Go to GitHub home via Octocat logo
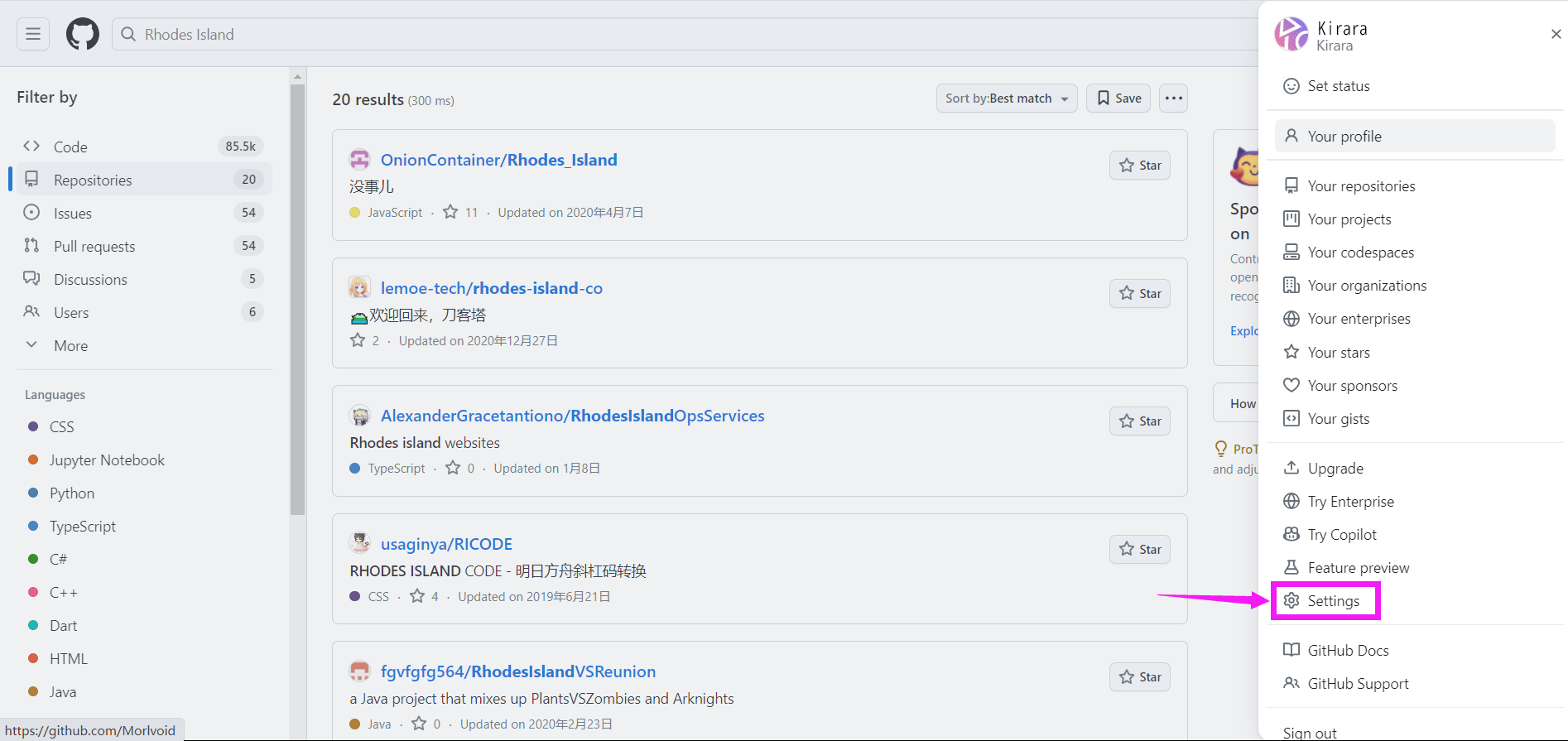The height and width of the screenshot is (741, 1568). point(83,34)
